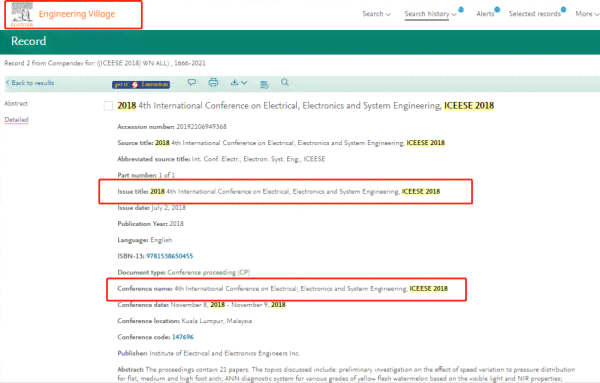Click the 'Get it' full-text button
600x383 pixels.
click(141, 84)
